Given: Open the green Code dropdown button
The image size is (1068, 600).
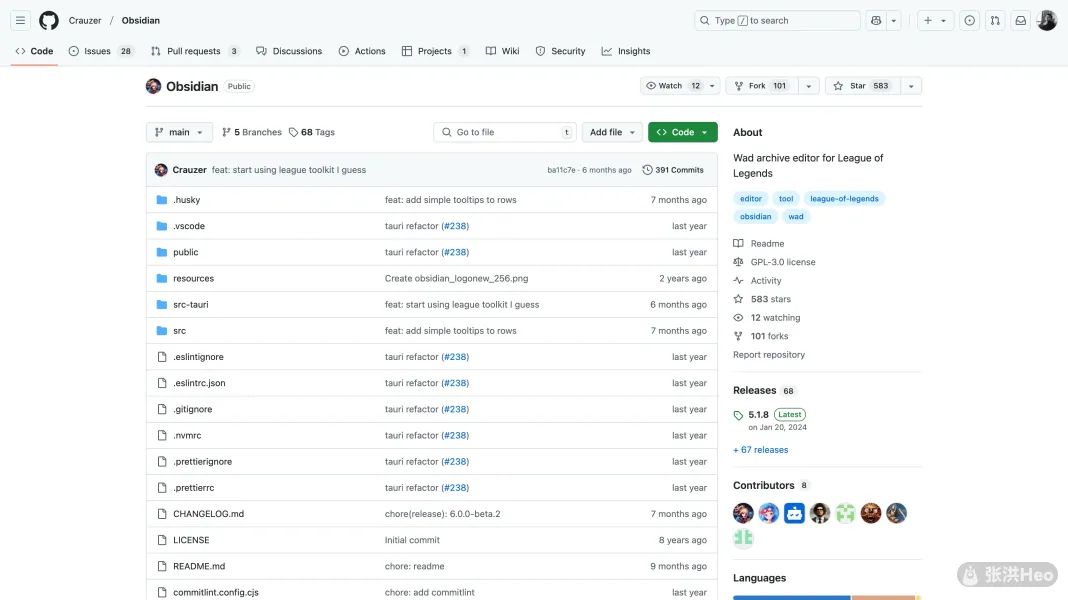Looking at the screenshot, I should click(682, 132).
